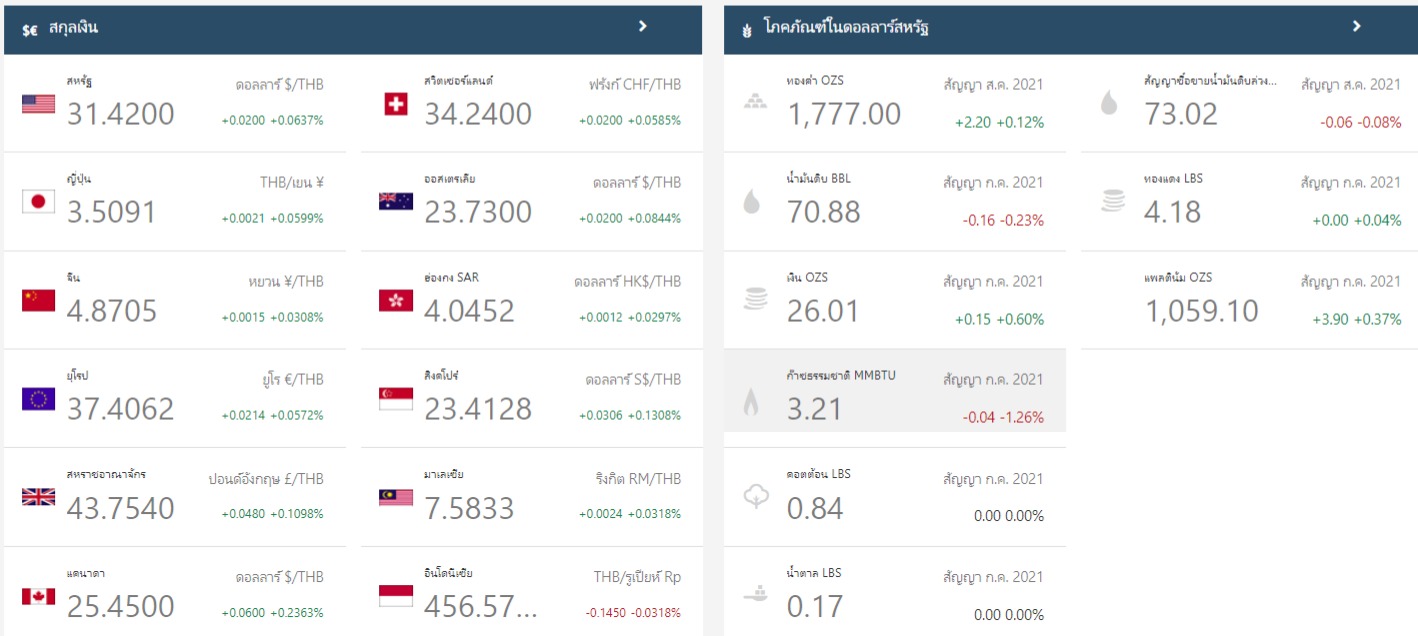Image resolution: width=1418 pixels, height=636 pixels.
Task: Select the yuan rate 4.8705
Action: pyautogui.click(x=112, y=310)
